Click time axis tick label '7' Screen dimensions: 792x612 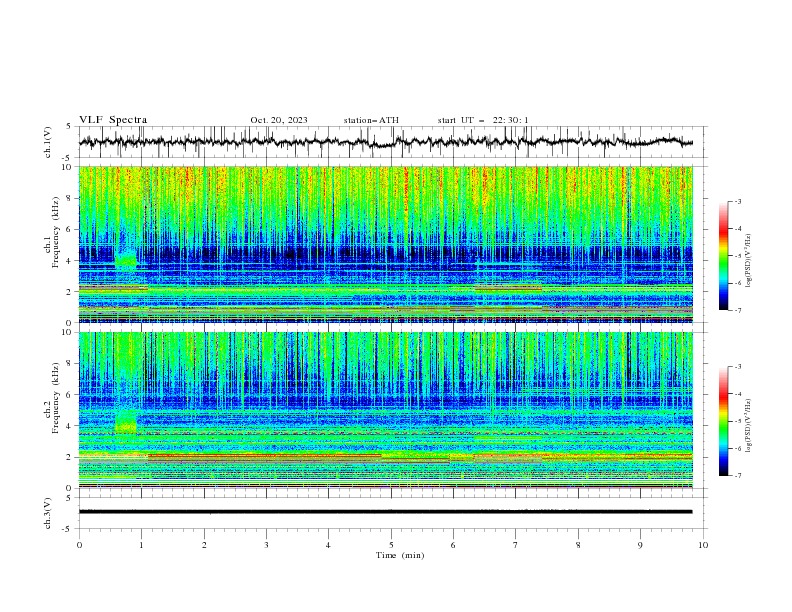tap(516, 545)
